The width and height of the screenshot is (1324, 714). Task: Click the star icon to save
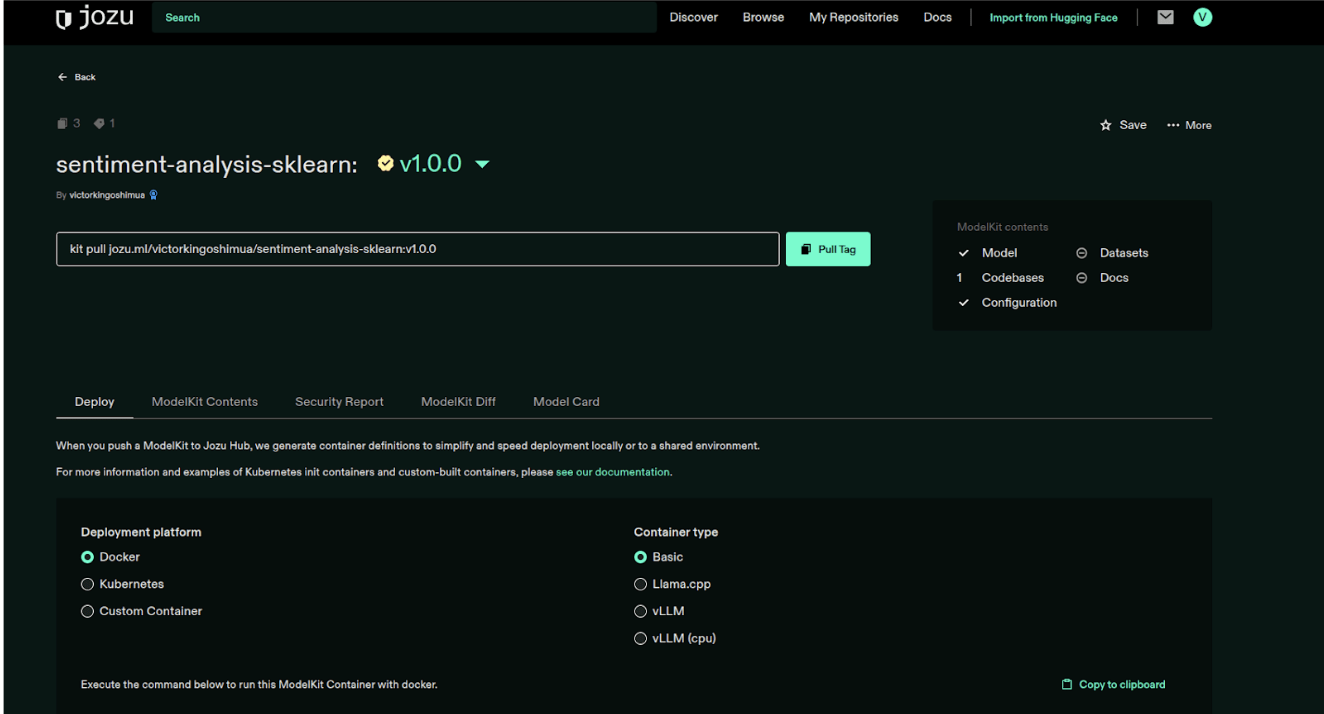pos(1105,125)
